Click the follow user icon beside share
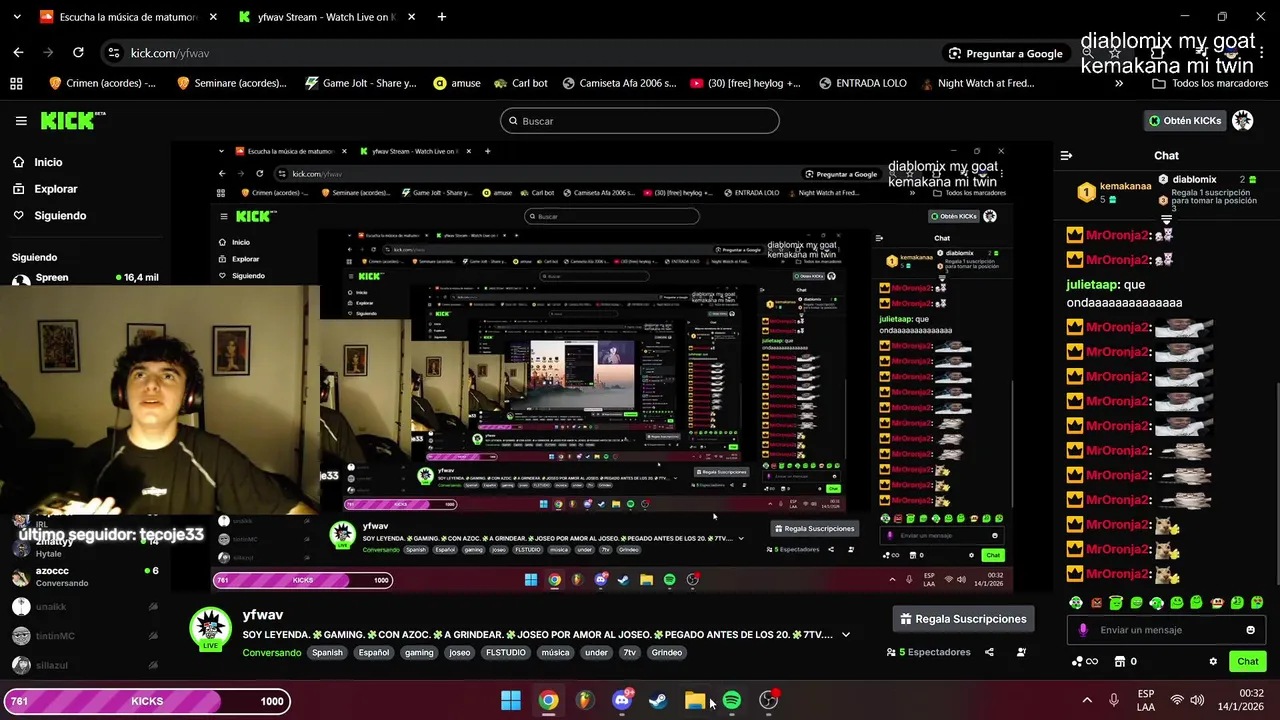This screenshot has width=1280, height=720. click(1021, 652)
